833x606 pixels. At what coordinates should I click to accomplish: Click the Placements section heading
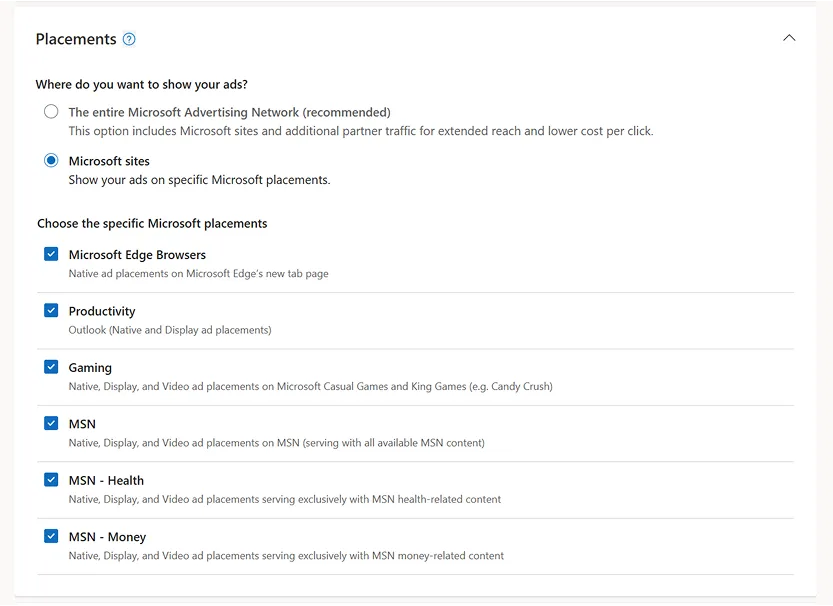(76, 39)
